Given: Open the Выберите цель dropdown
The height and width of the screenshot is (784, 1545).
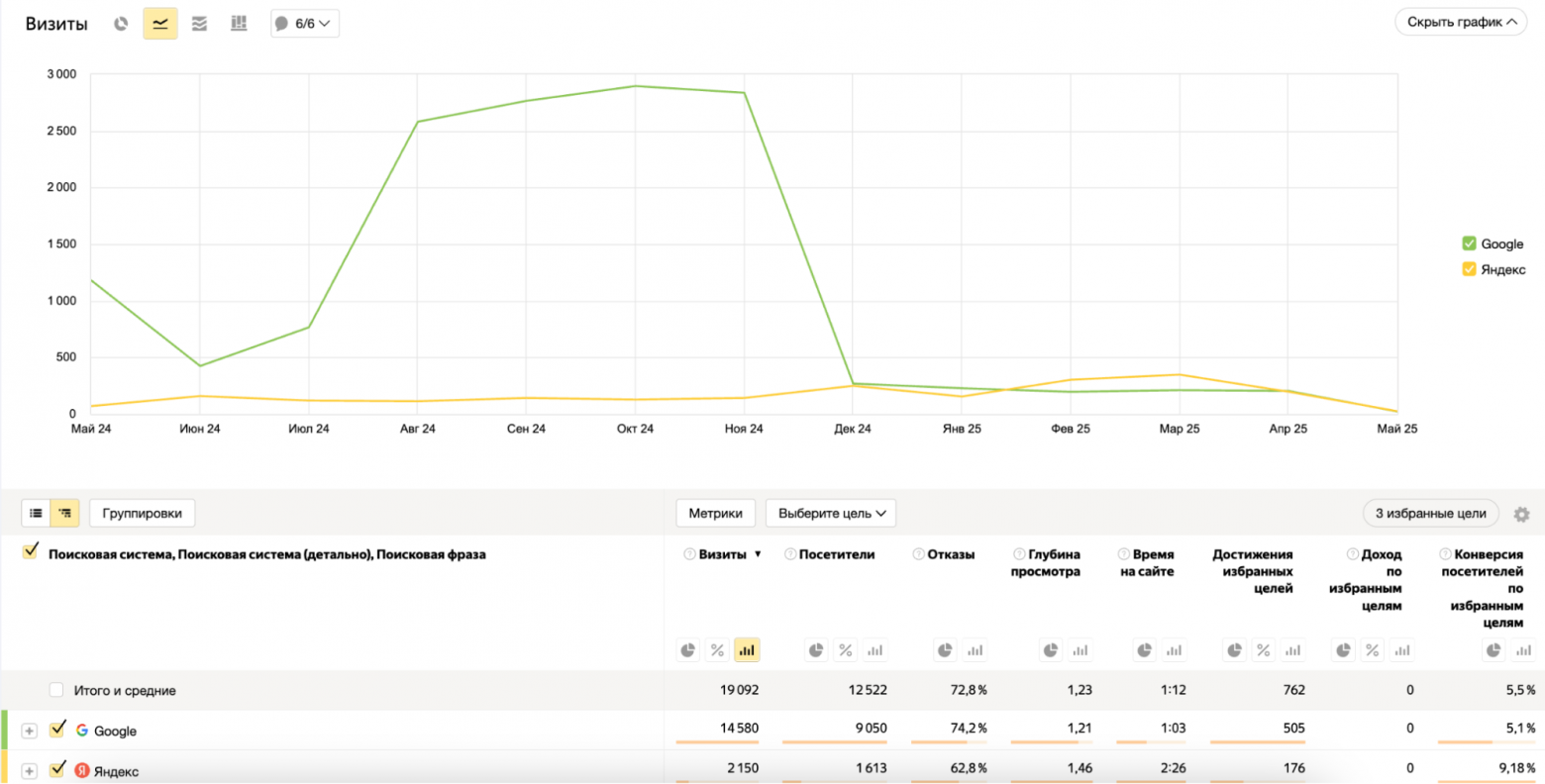Looking at the screenshot, I should (831, 513).
